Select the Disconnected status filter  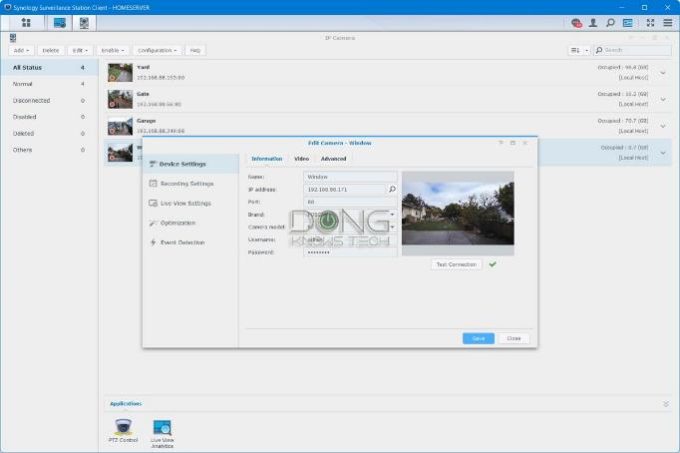coord(49,101)
